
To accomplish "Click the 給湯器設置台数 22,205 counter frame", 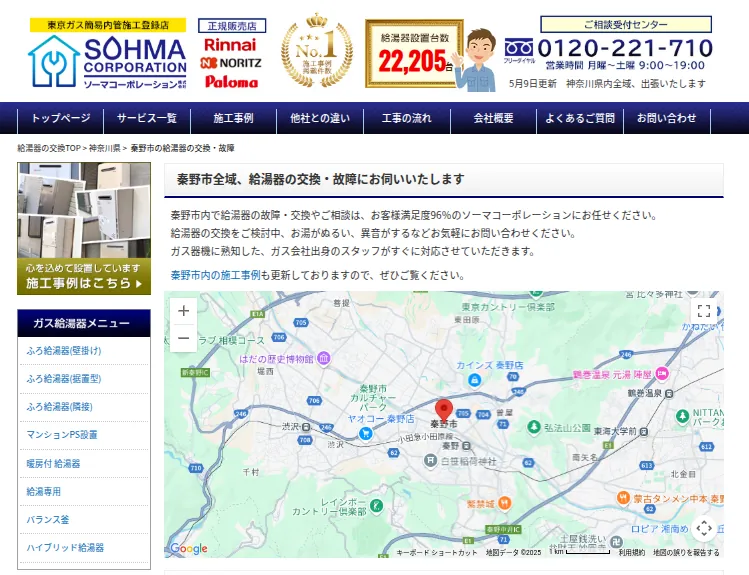I will 414,53.
